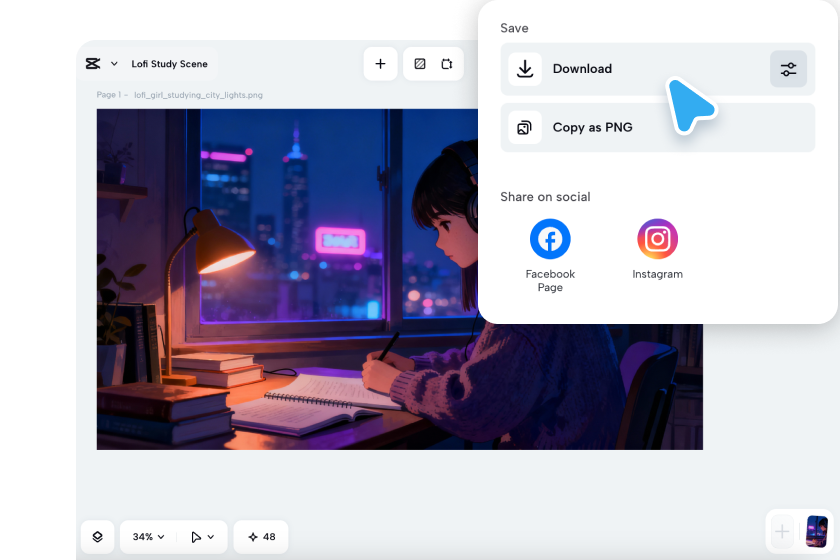Share to Facebook Page

pyautogui.click(x=550, y=238)
